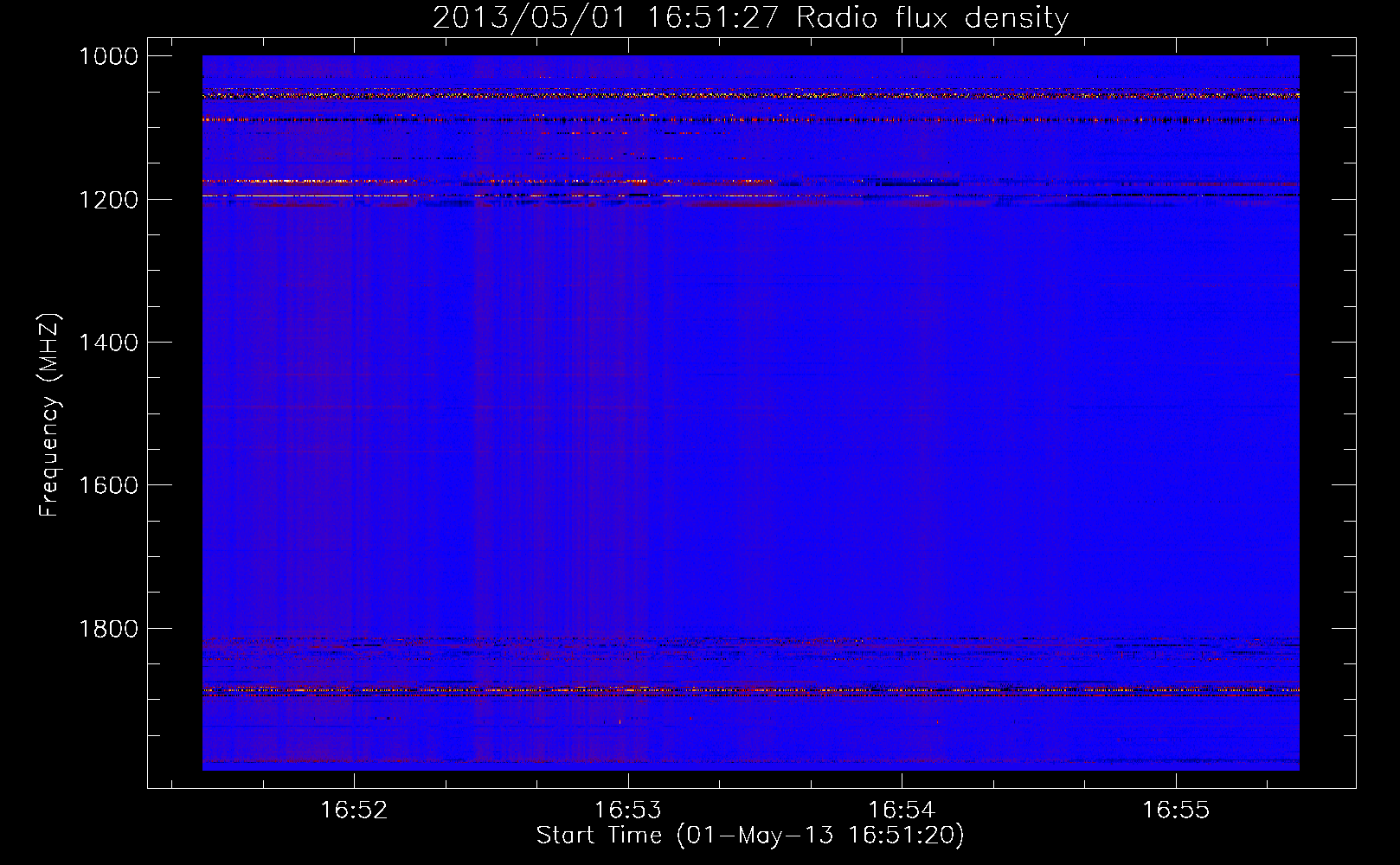Viewport: 1400px width, 865px height.
Task: Click the 16:52 time tick label
Action: tap(353, 811)
